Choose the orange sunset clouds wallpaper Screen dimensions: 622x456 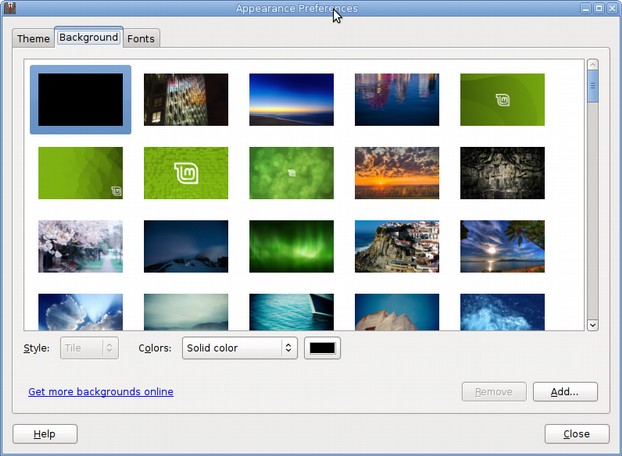point(397,173)
